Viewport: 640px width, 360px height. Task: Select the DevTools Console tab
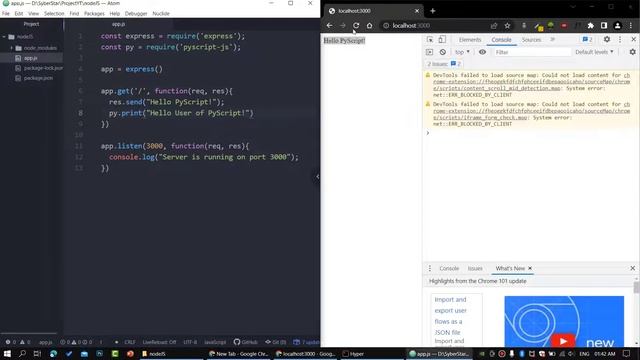(x=501, y=40)
